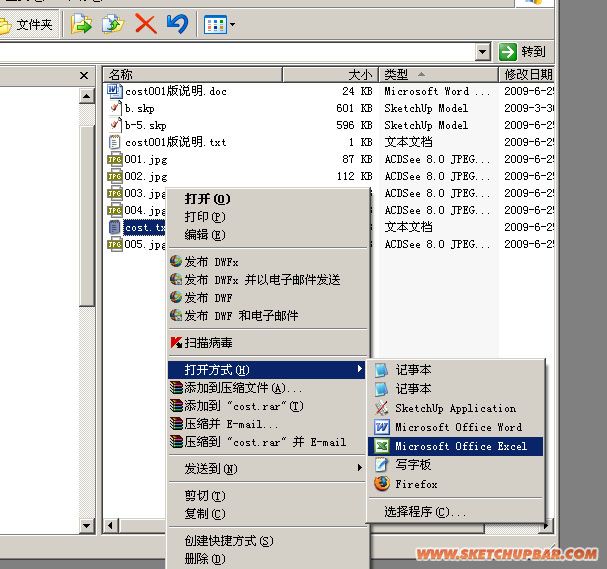Choose 发布 DWF 和电子邮件 entry
607x569 pixels.
(x=267, y=315)
